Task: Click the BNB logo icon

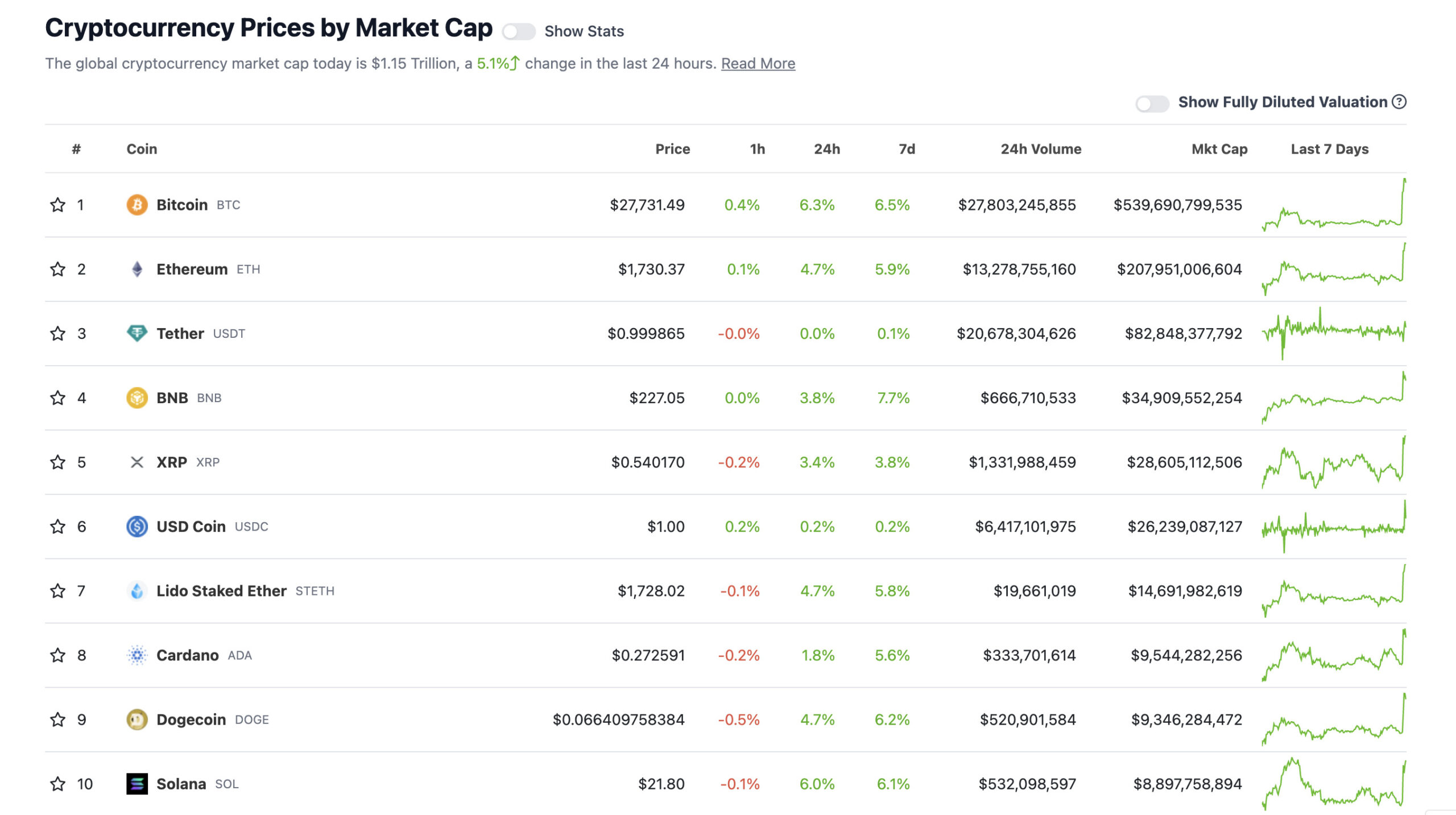Action: (x=137, y=398)
